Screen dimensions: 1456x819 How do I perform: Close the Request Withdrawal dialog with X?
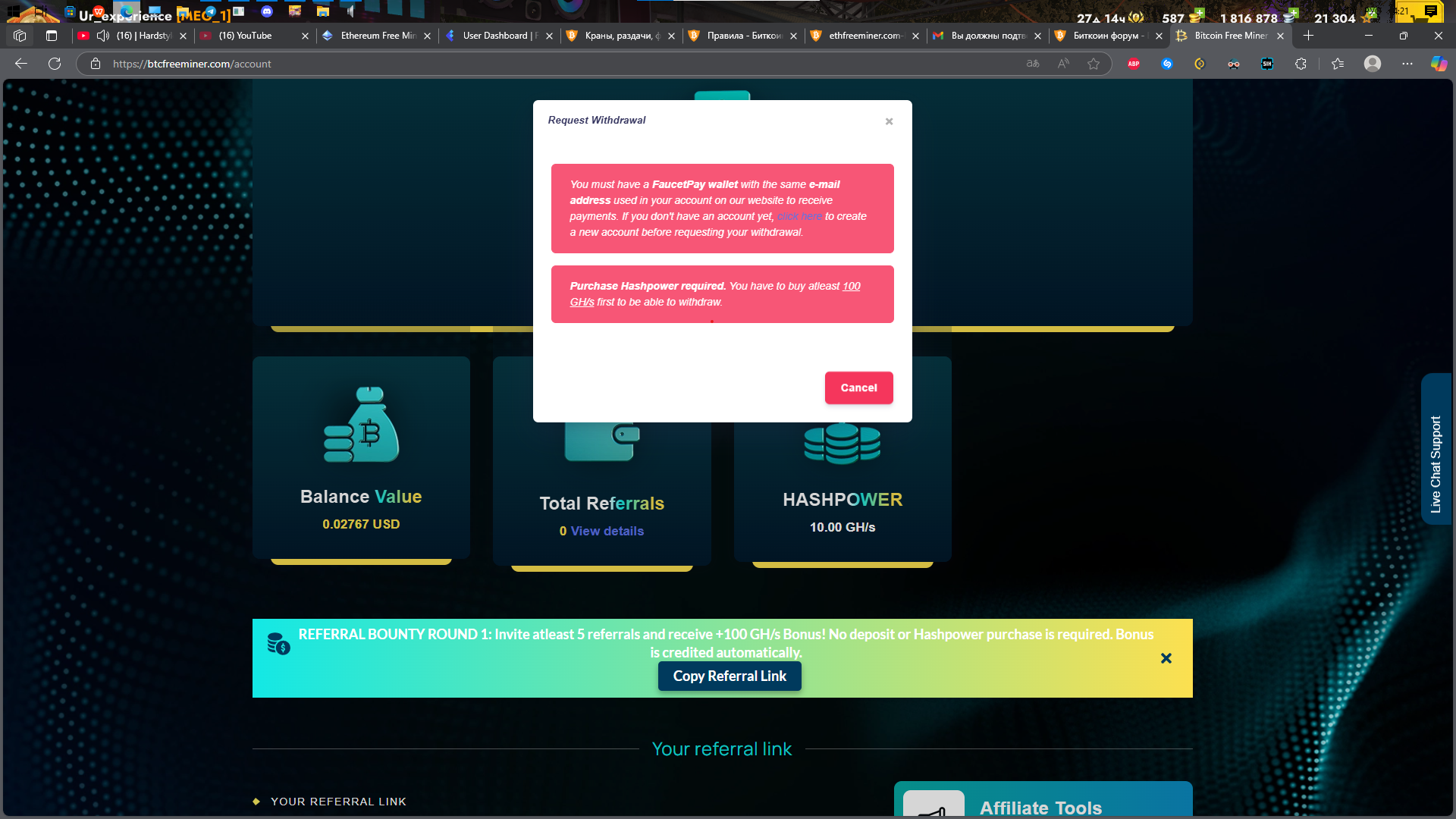tap(889, 121)
